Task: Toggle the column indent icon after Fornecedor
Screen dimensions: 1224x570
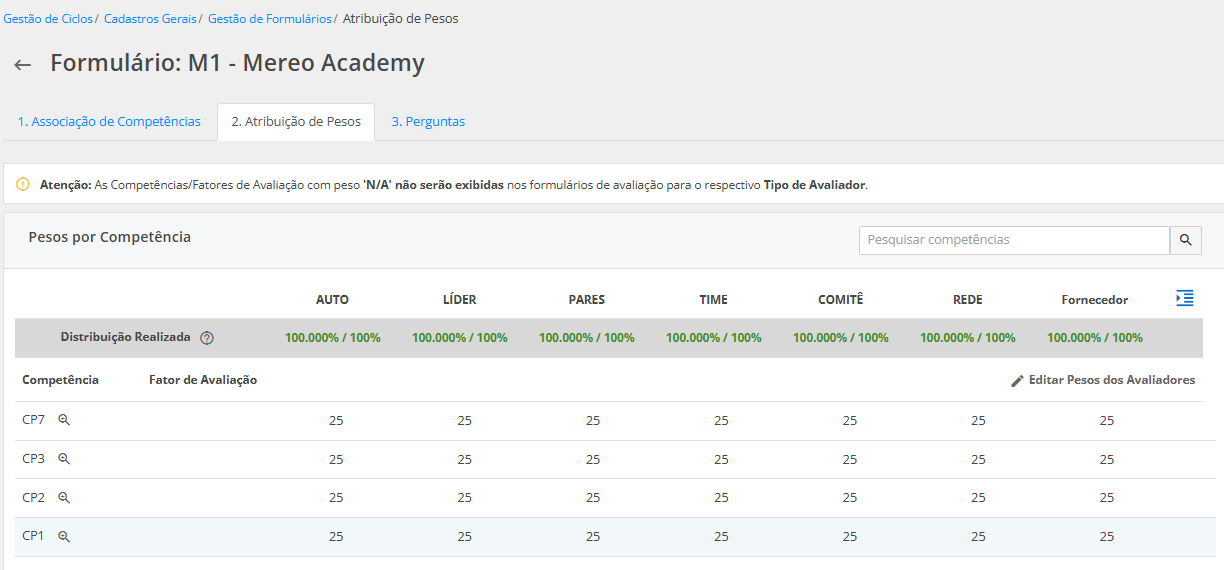Action: click(x=1184, y=299)
